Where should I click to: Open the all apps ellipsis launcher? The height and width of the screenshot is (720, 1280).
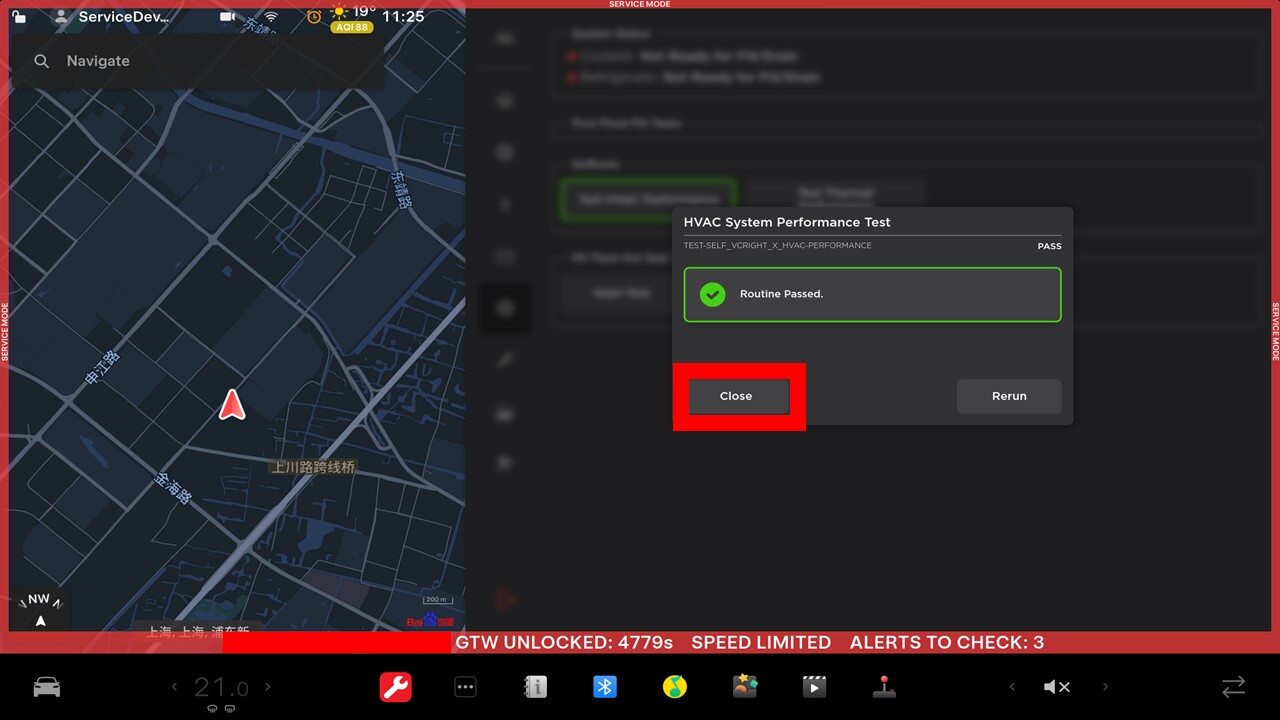click(465, 687)
